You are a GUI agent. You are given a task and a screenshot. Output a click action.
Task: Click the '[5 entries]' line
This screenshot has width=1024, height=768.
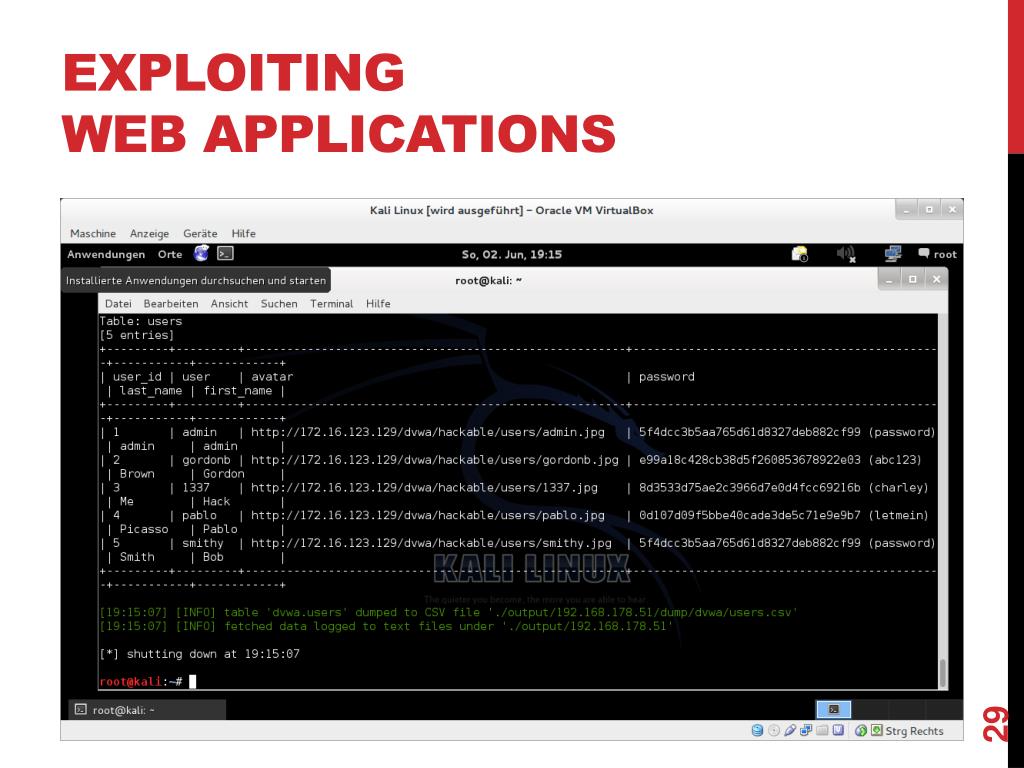[136, 335]
